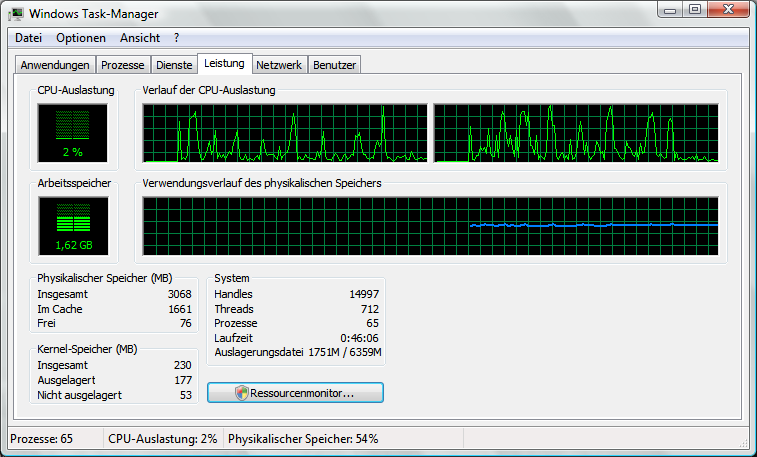Click the Threads value 712
757x457 pixels.
(370, 309)
